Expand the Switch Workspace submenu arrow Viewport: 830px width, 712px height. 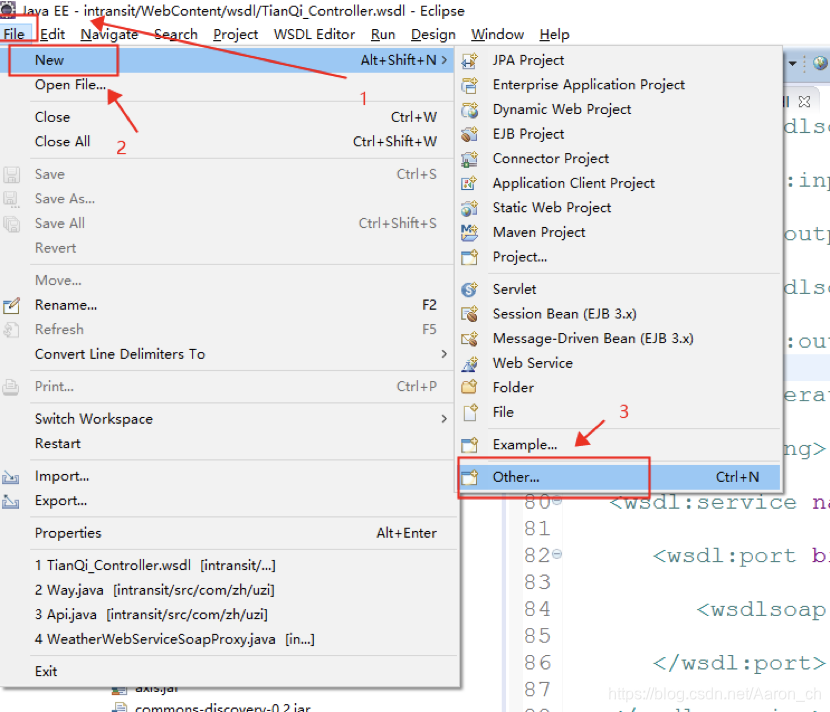point(444,419)
